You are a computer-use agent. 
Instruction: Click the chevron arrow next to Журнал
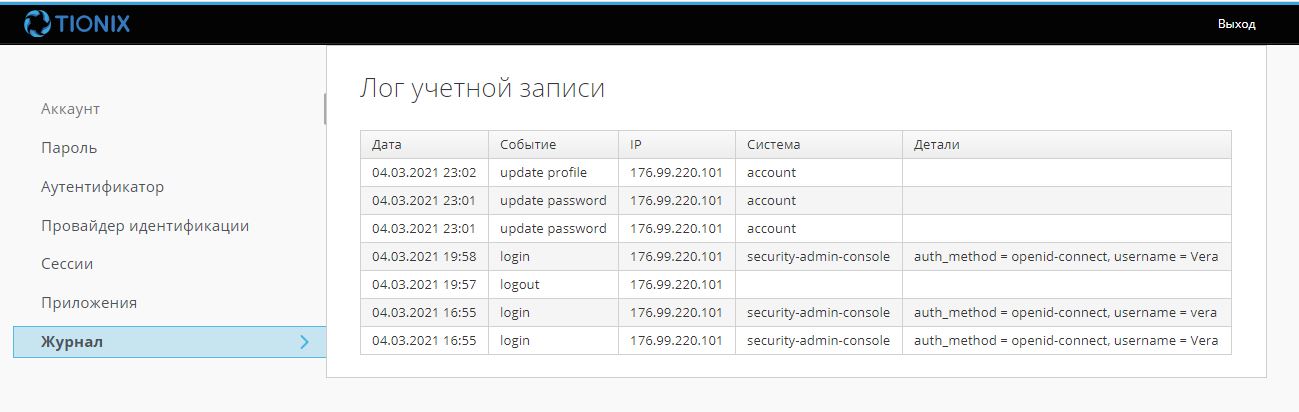[305, 342]
